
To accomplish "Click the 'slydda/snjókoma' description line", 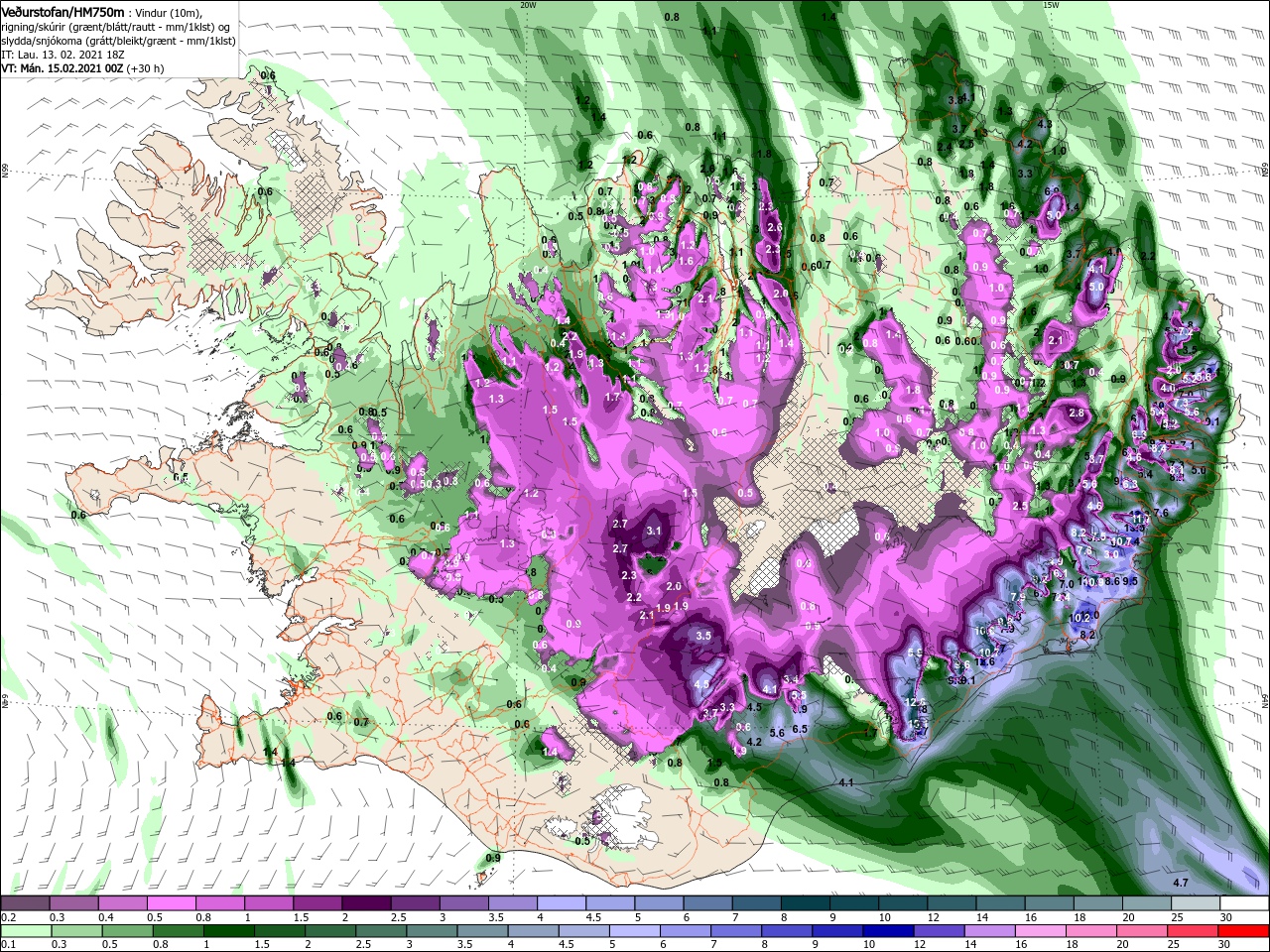I will 118,41.
